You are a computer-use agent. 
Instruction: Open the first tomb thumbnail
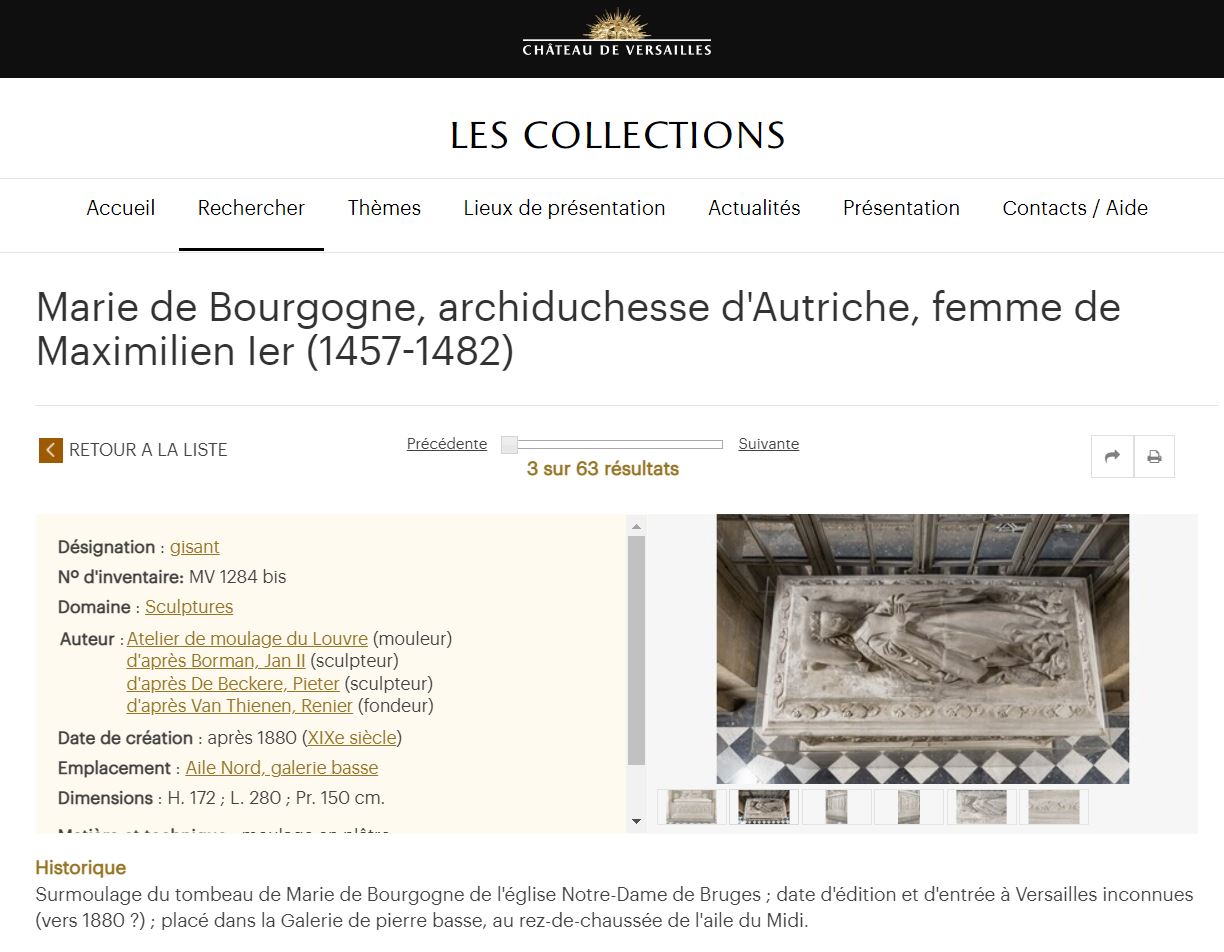[692, 807]
